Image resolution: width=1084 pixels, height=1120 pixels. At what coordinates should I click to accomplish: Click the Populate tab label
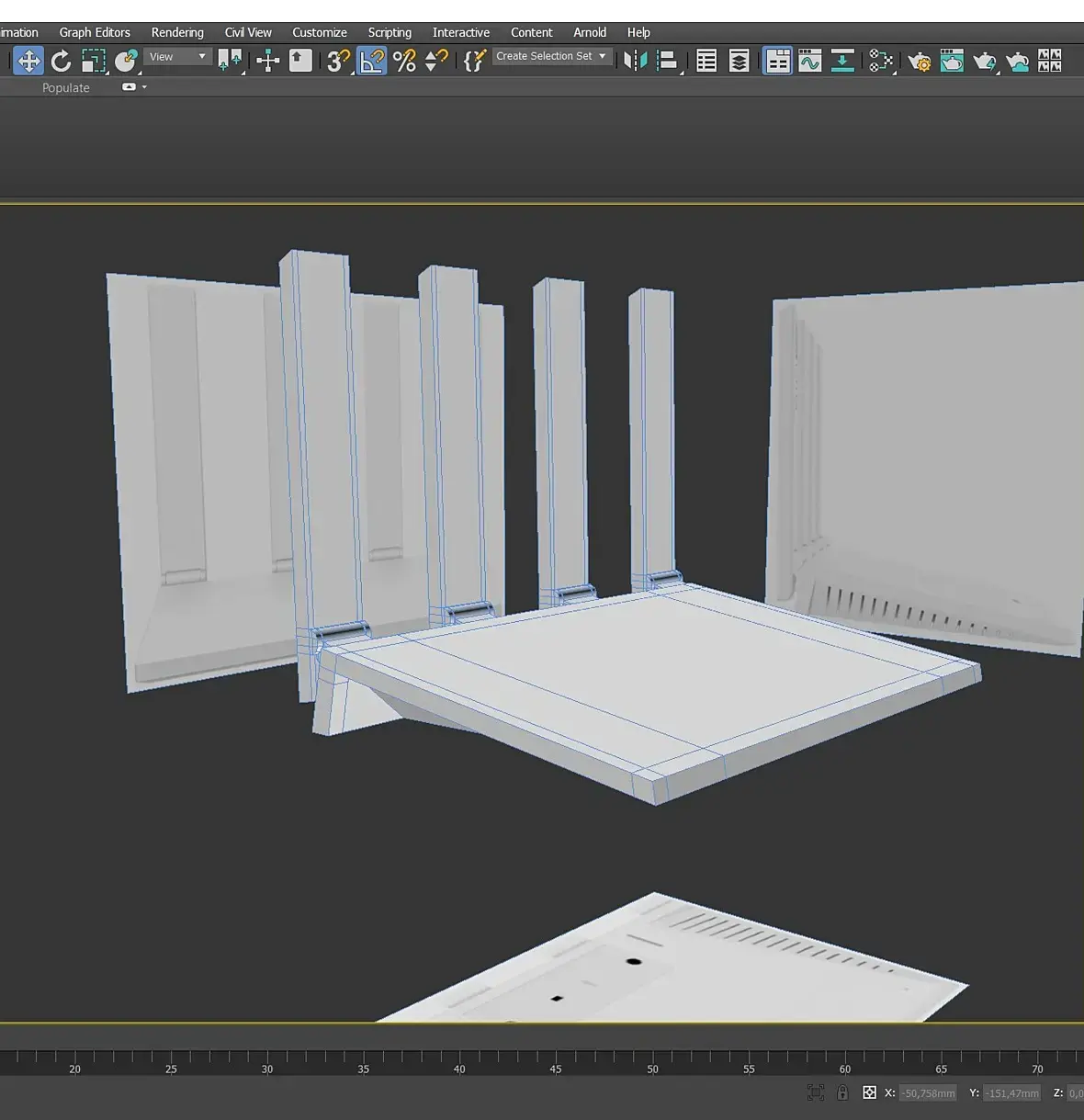pos(66,88)
